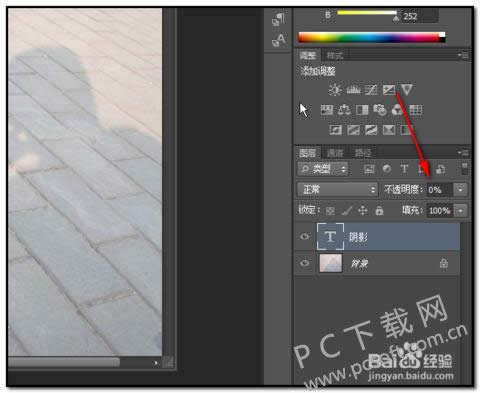This screenshot has height=393, width=480.
Task: Filter layers by adjustment layers icon
Action: pos(387,169)
